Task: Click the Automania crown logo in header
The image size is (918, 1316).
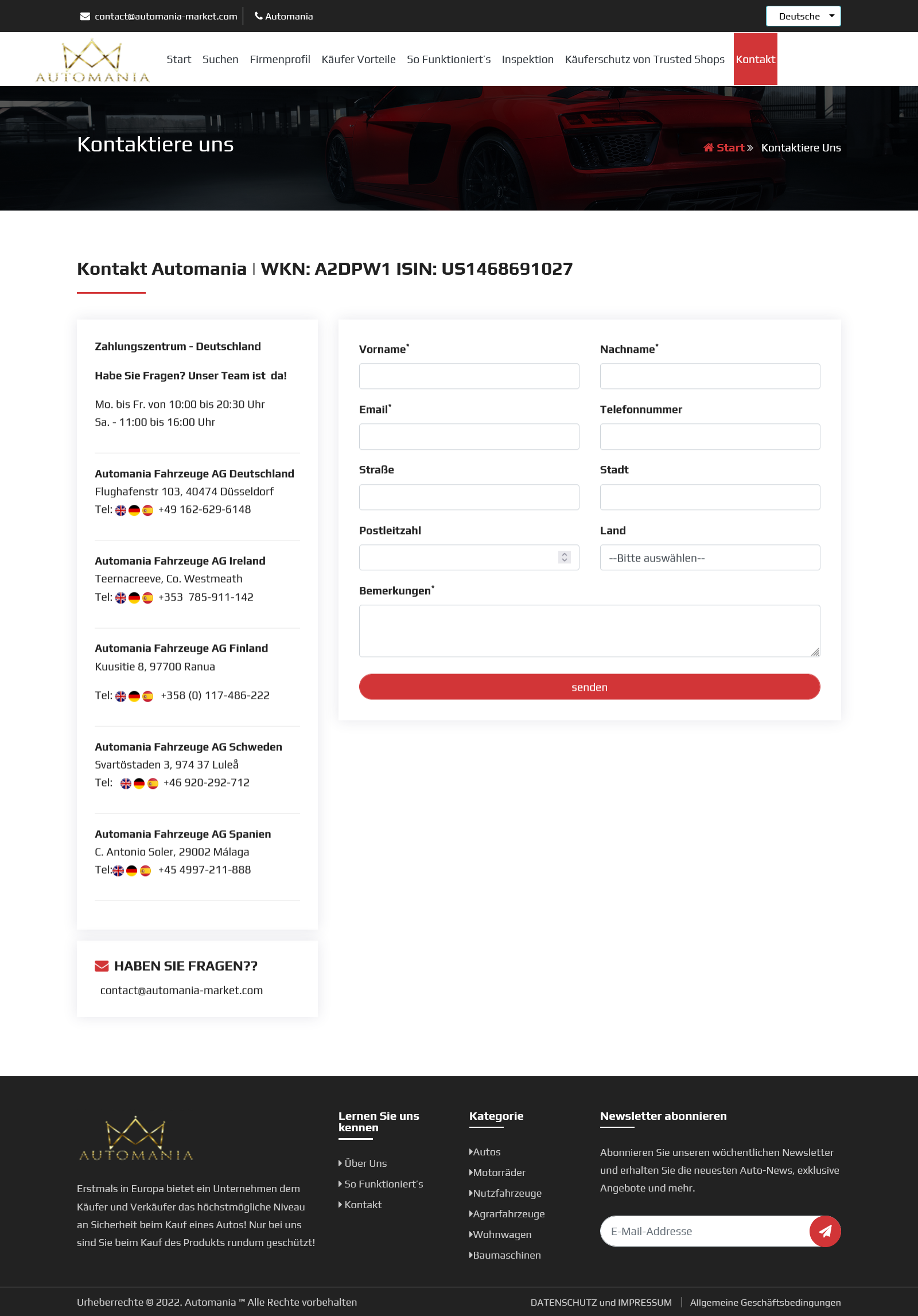Action: pyautogui.click(x=92, y=60)
